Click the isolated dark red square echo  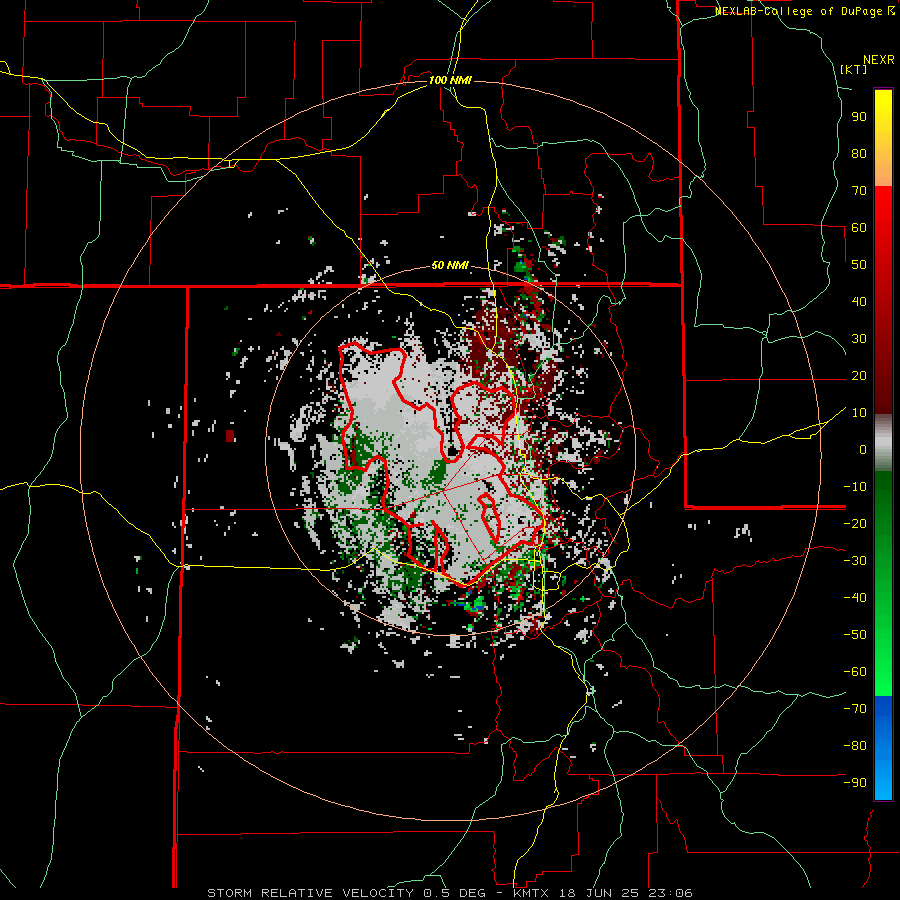pyautogui.click(x=230, y=436)
